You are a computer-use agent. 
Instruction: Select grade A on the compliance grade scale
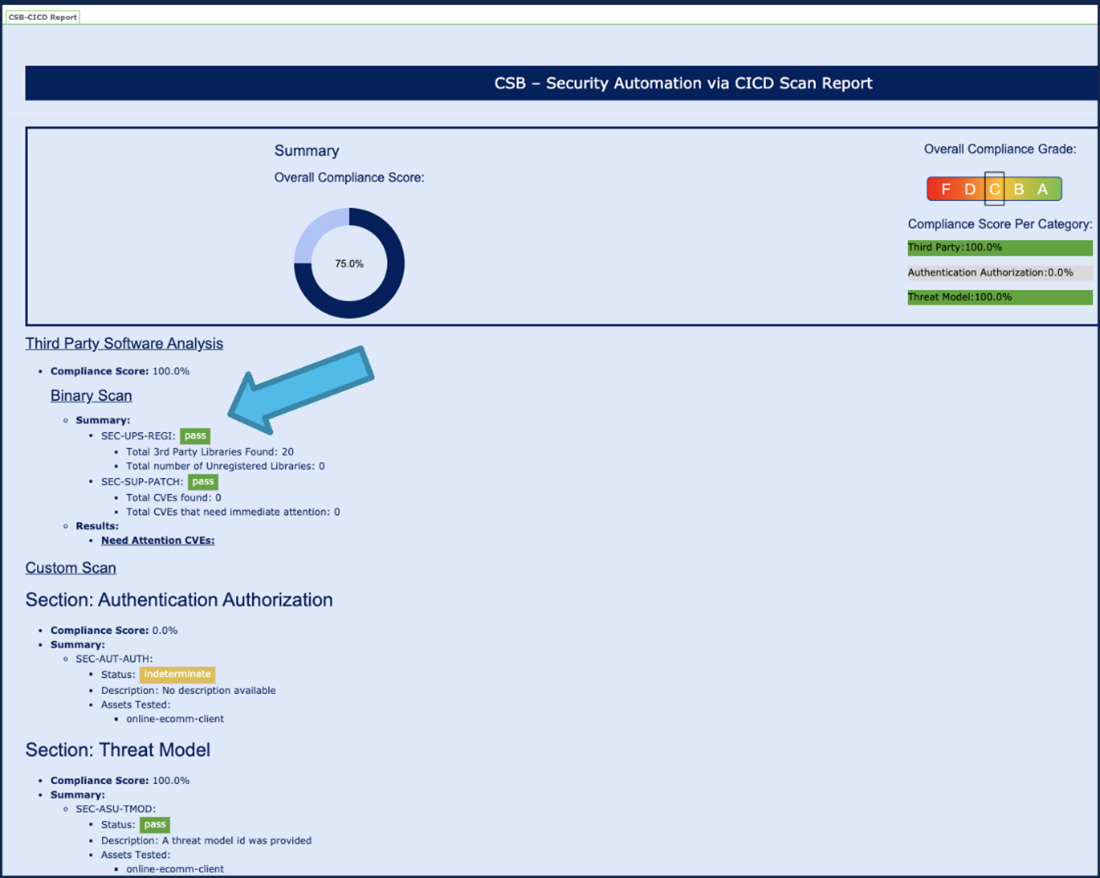click(x=1042, y=189)
